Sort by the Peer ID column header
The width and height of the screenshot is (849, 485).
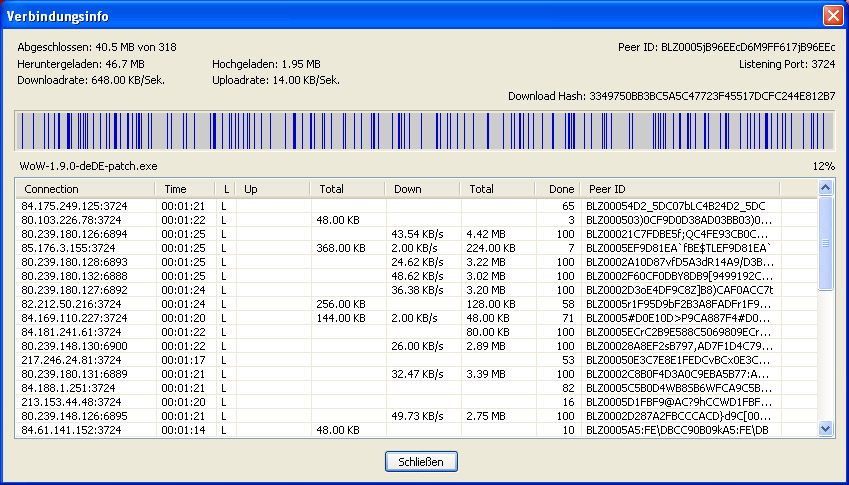pos(680,189)
